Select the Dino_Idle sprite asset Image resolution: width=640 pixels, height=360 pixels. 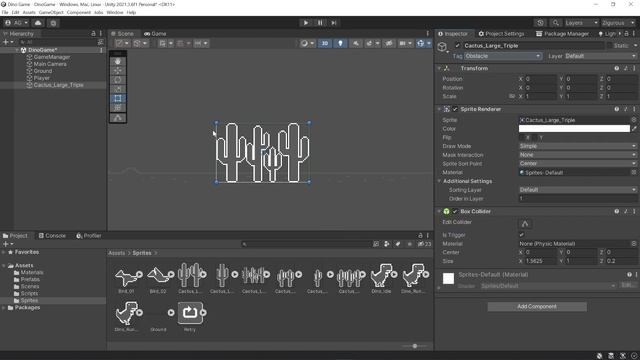click(381, 279)
